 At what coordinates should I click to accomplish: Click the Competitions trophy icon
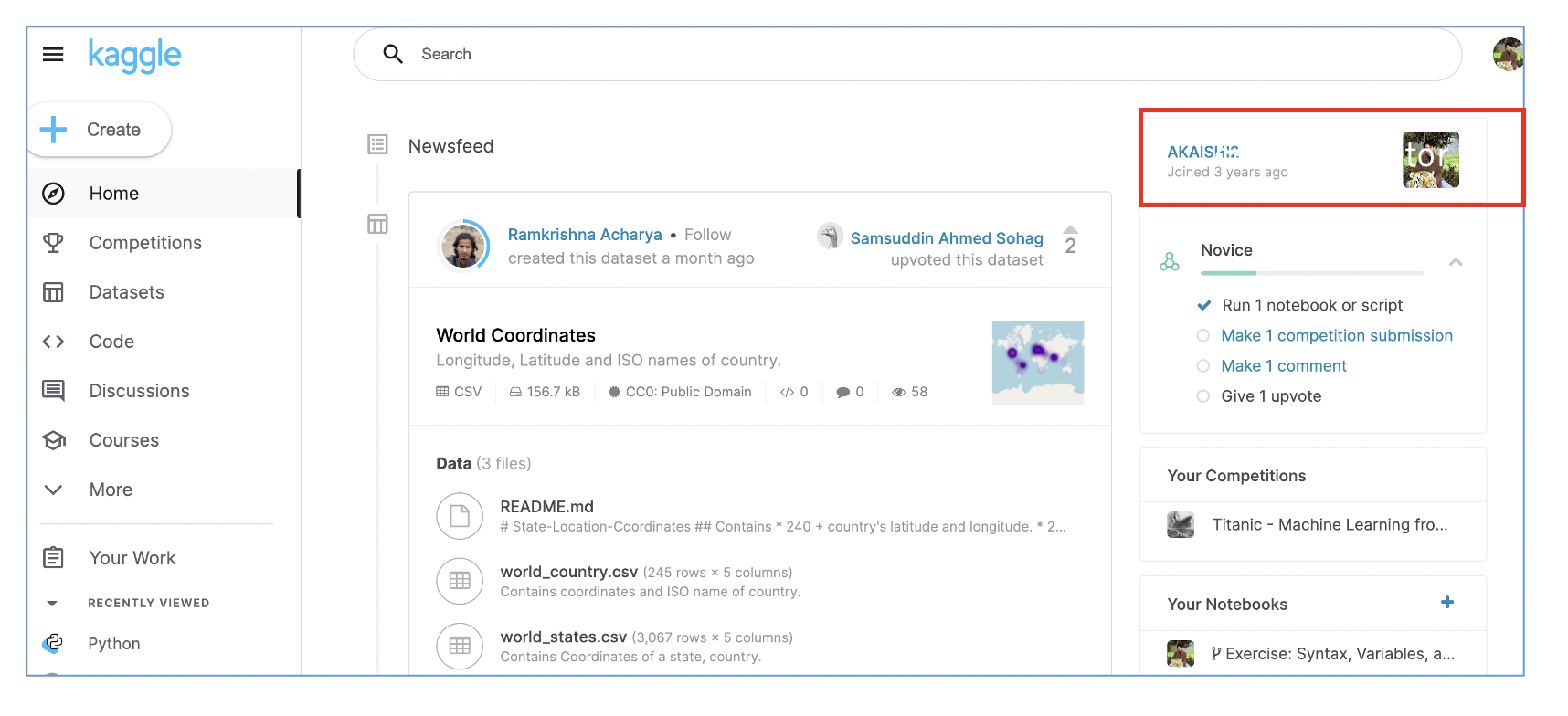point(53,243)
